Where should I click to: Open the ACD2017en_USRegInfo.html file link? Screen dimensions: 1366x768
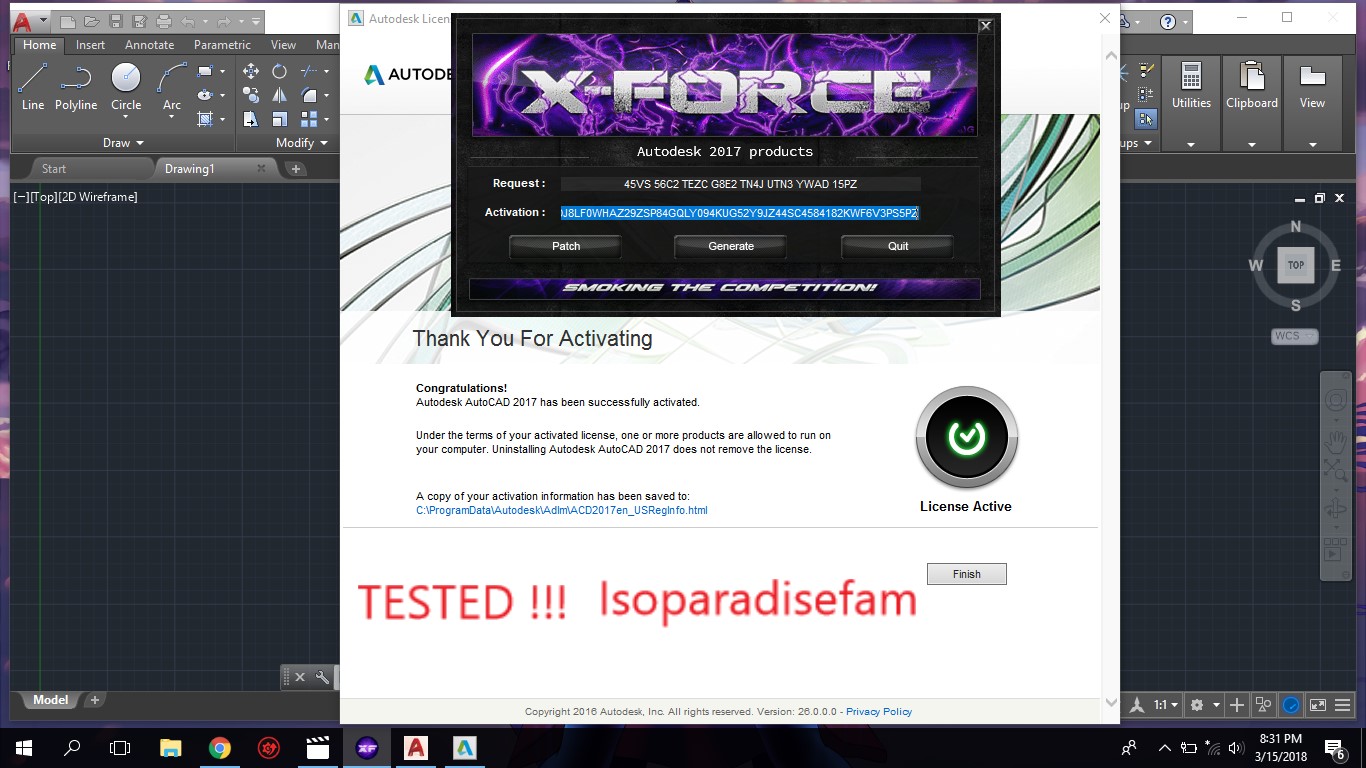tap(562, 510)
